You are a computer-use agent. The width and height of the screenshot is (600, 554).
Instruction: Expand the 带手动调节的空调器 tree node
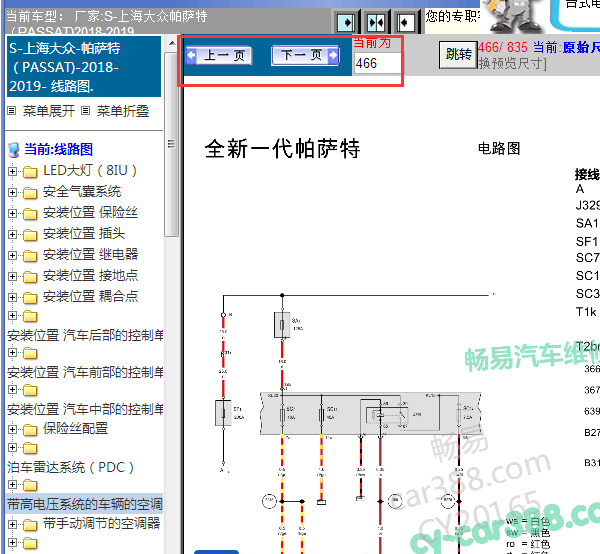[12, 524]
